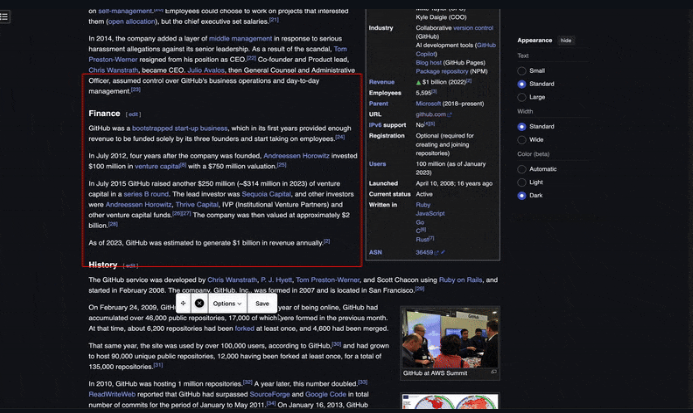Click the green revenue increase arrow
The image size is (693, 413).
pyautogui.click(x=418, y=81)
